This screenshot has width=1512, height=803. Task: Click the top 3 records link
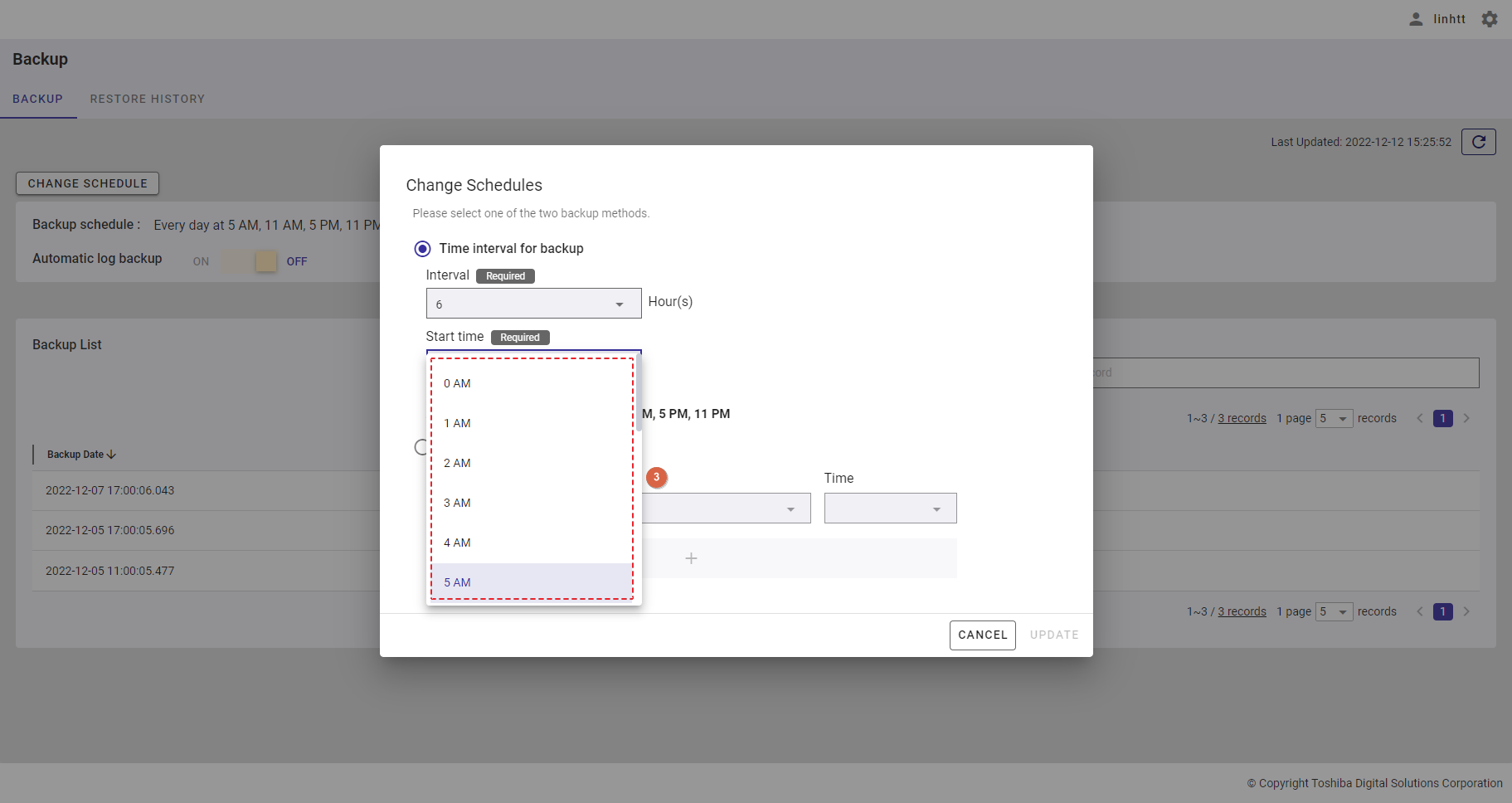[x=1242, y=418]
